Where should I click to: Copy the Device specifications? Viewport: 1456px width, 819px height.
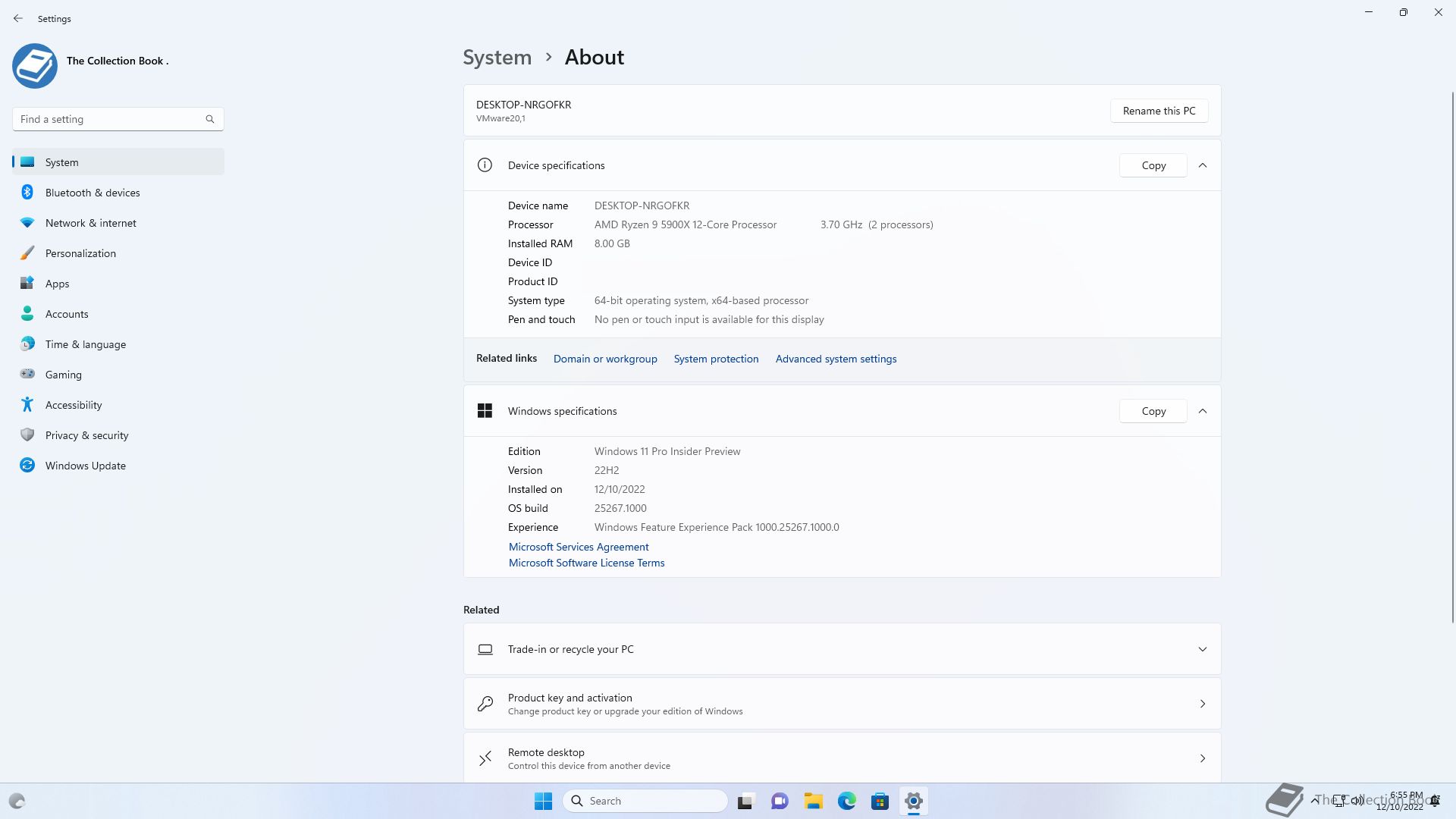(x=1153, y=165)
